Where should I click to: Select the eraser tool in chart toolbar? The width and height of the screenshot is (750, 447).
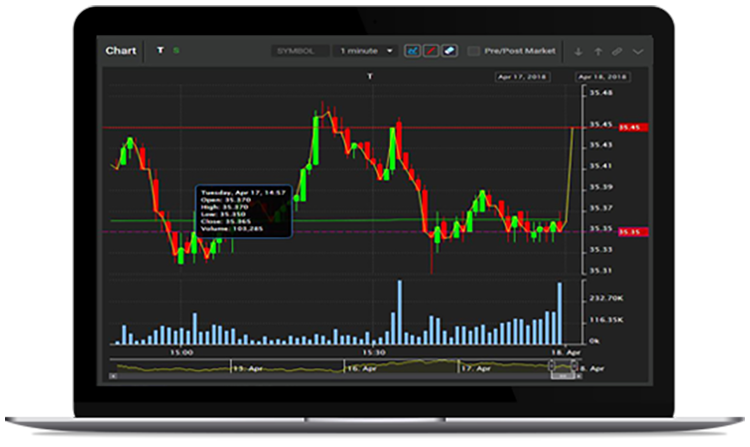tap(448, 50)
